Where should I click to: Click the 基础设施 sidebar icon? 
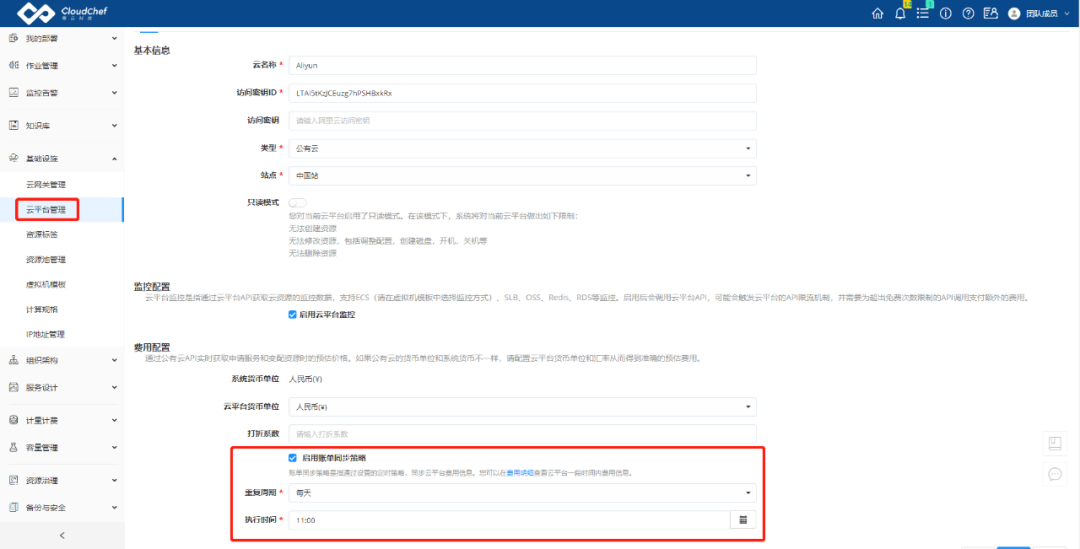pos(13,158)
